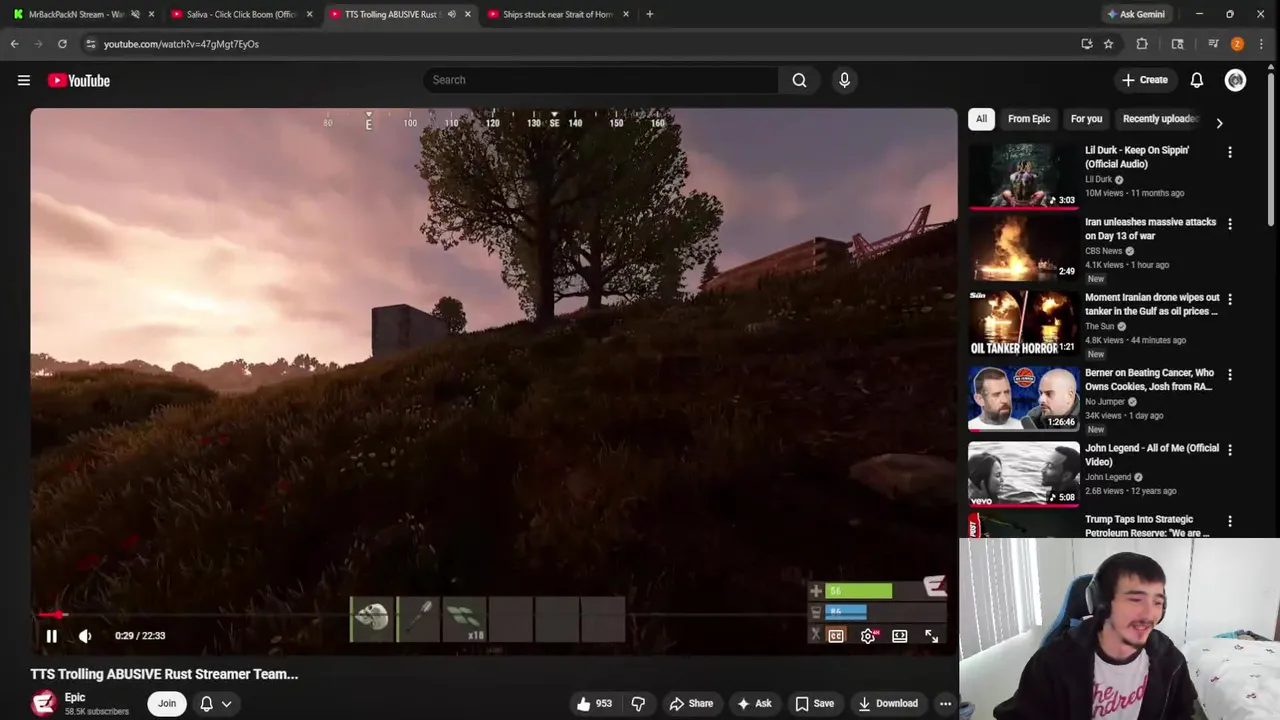The image size is (1280, 720).
Task: Open the Lil Durk Keep On Sippin' thumbnail
Action: (1023, 176)
